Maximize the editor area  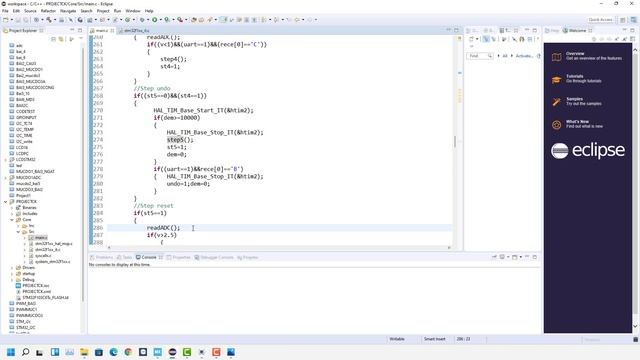click(456, 30)
